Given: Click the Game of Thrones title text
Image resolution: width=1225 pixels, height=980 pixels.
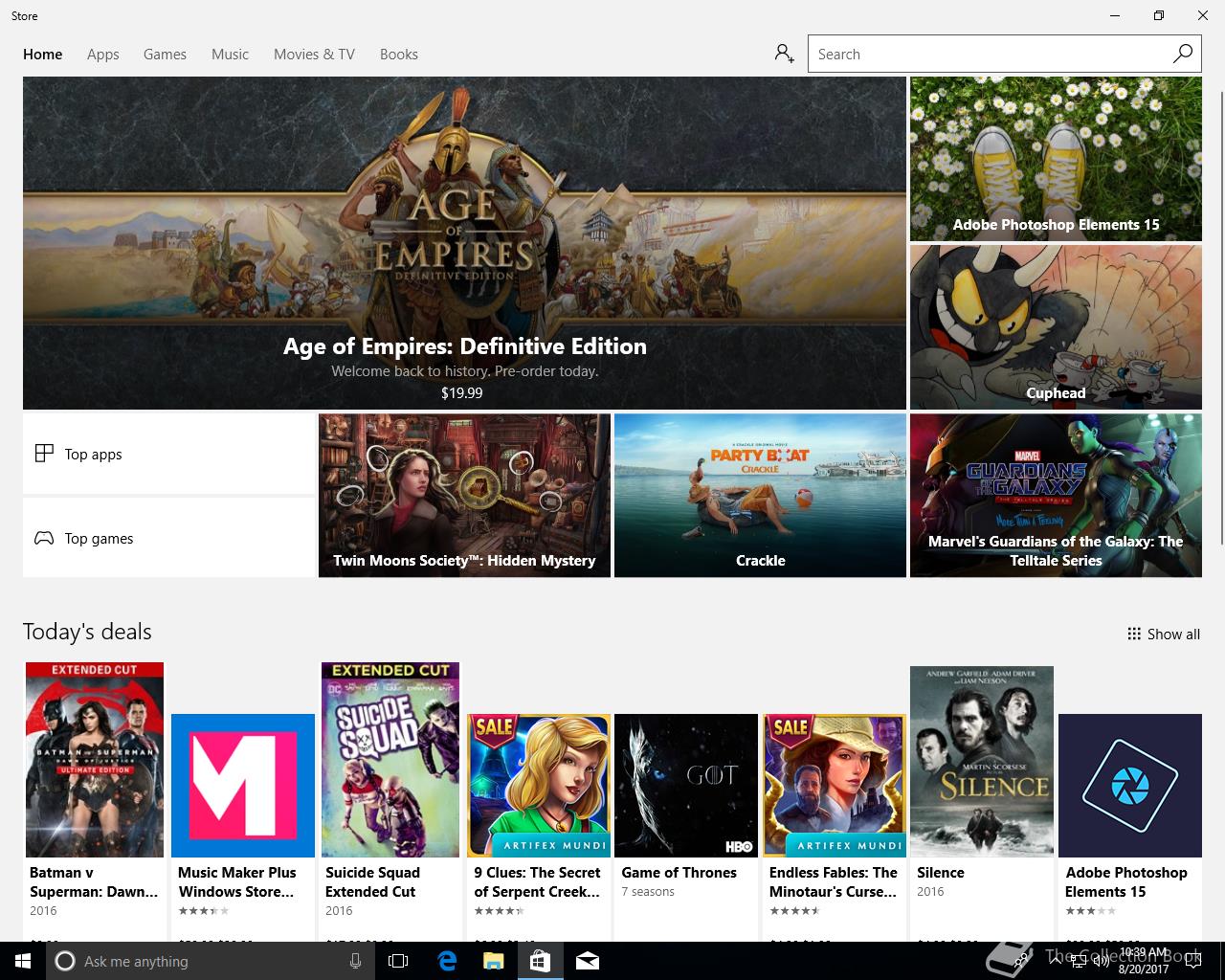Looking at the screenshot, I should pyautogui.click(x=679, y=873).
